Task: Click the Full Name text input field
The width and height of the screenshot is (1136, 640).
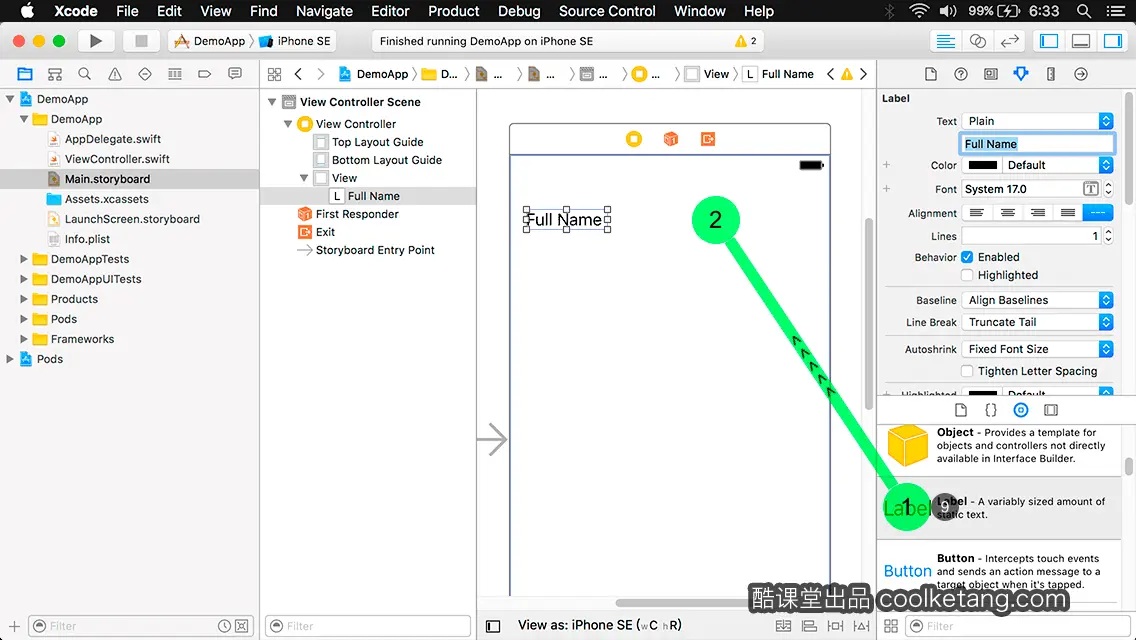Action: tap(1037, 144)
